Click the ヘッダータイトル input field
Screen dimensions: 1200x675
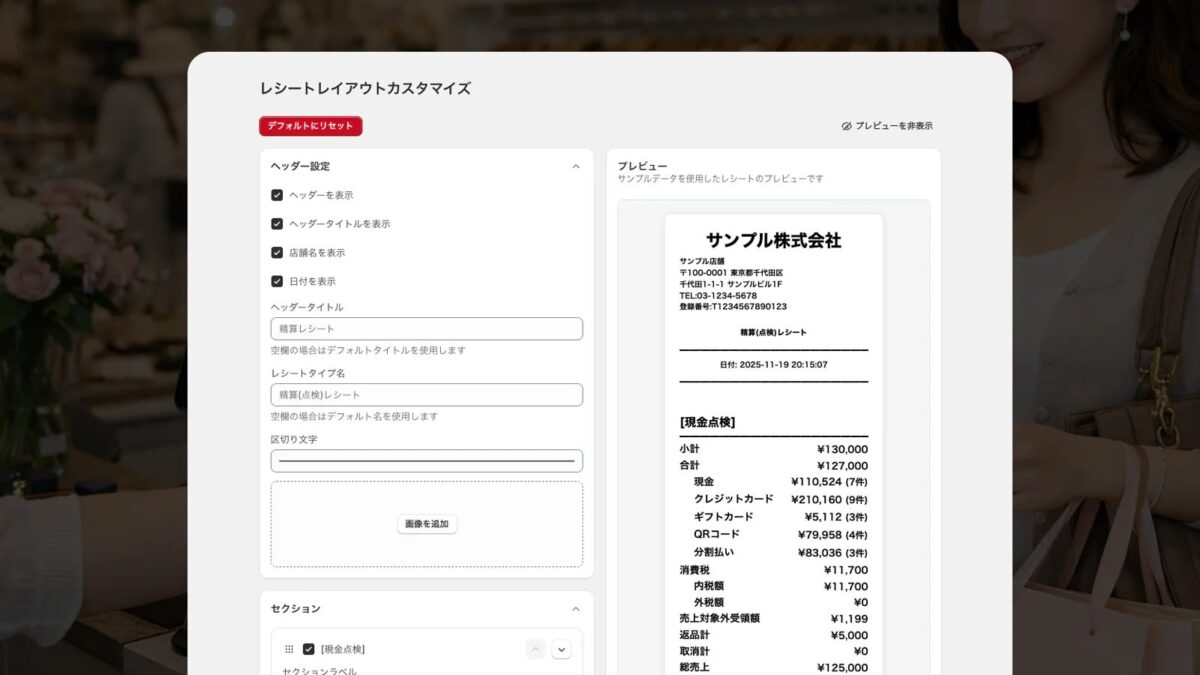(425, 328)
